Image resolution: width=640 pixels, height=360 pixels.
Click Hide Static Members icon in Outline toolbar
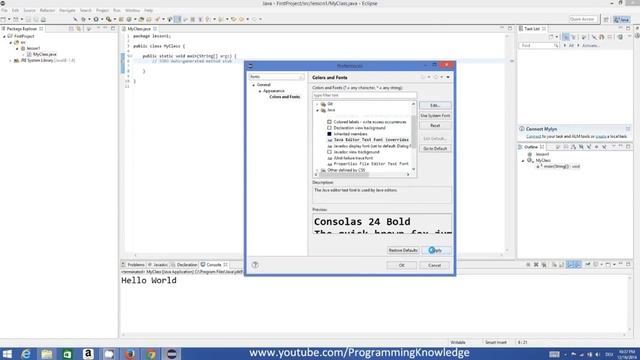coord(589,147)
